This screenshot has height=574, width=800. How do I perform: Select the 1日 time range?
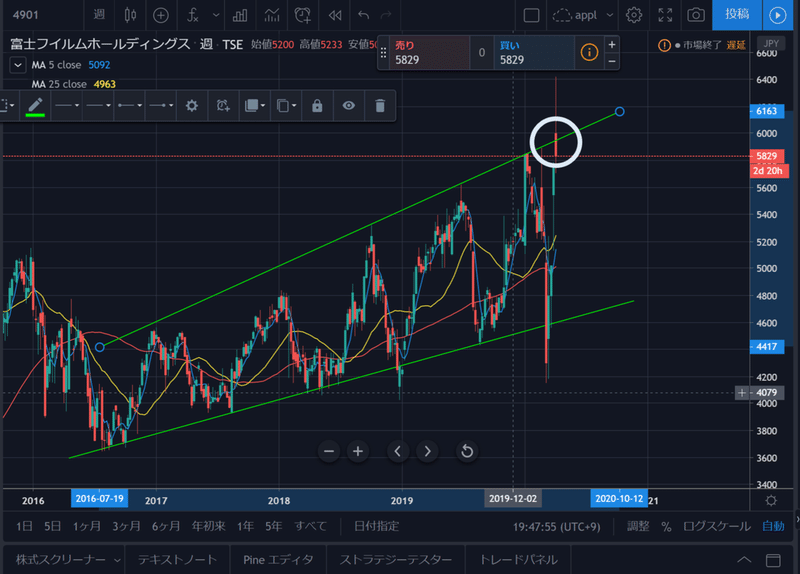24,526
